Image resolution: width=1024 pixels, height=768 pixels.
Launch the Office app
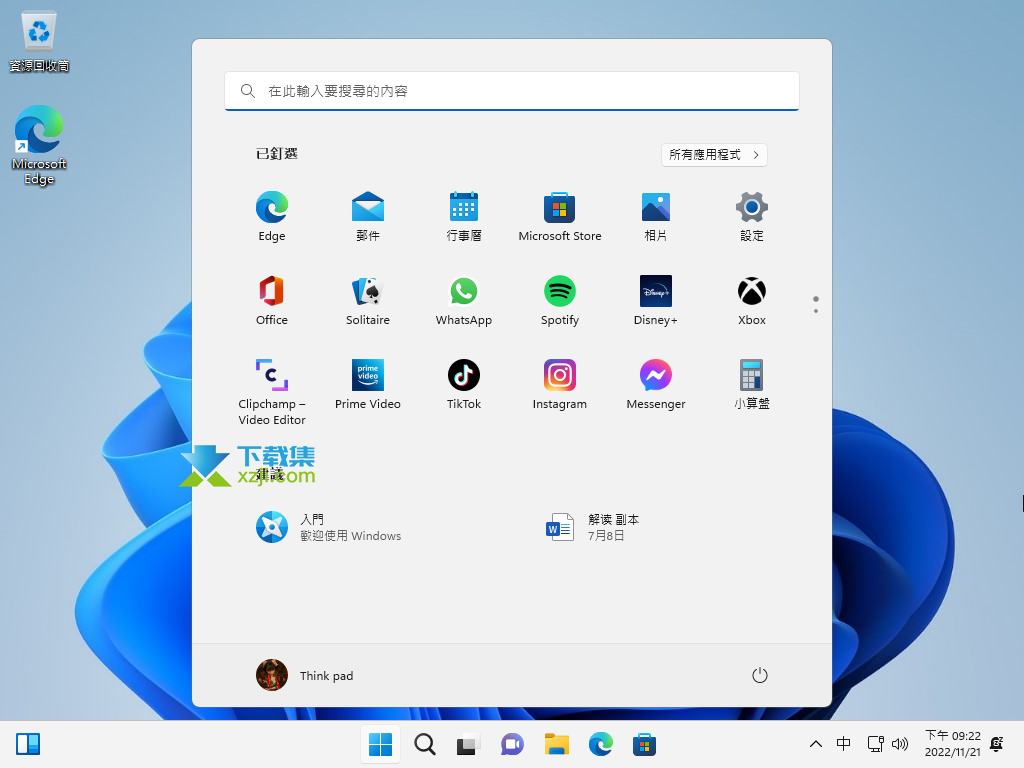272,300
